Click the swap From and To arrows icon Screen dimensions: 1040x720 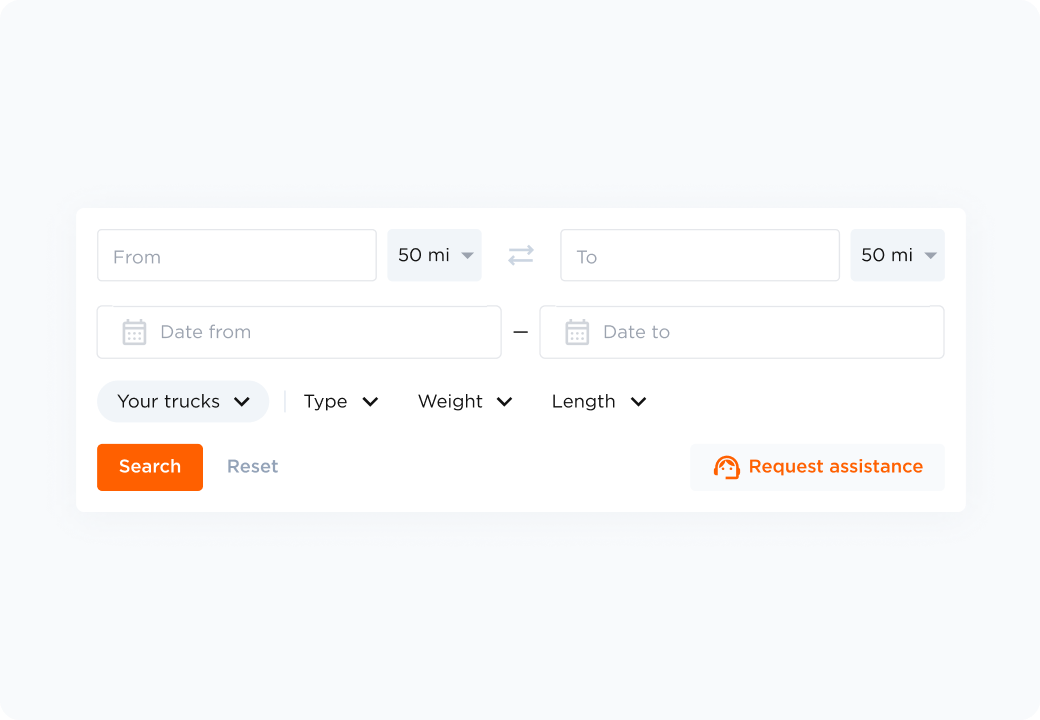(521, 256)
